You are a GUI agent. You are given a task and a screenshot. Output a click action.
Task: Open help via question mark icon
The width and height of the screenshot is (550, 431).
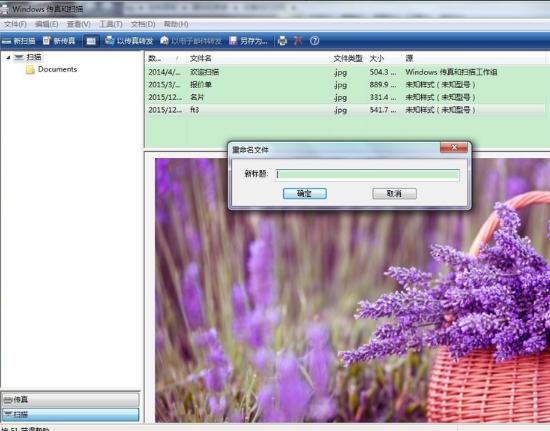pos(315,41)
